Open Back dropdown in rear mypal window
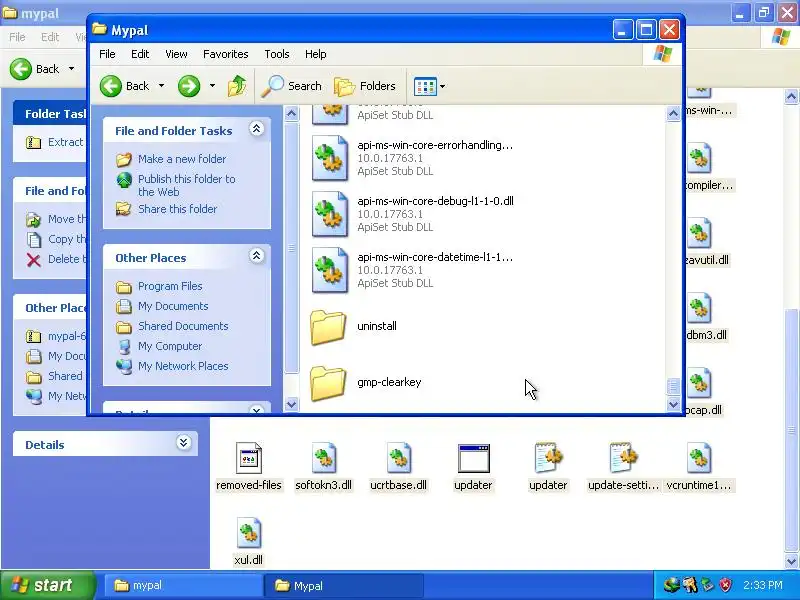This screenshot has height=600, width=800. [71, 68]
